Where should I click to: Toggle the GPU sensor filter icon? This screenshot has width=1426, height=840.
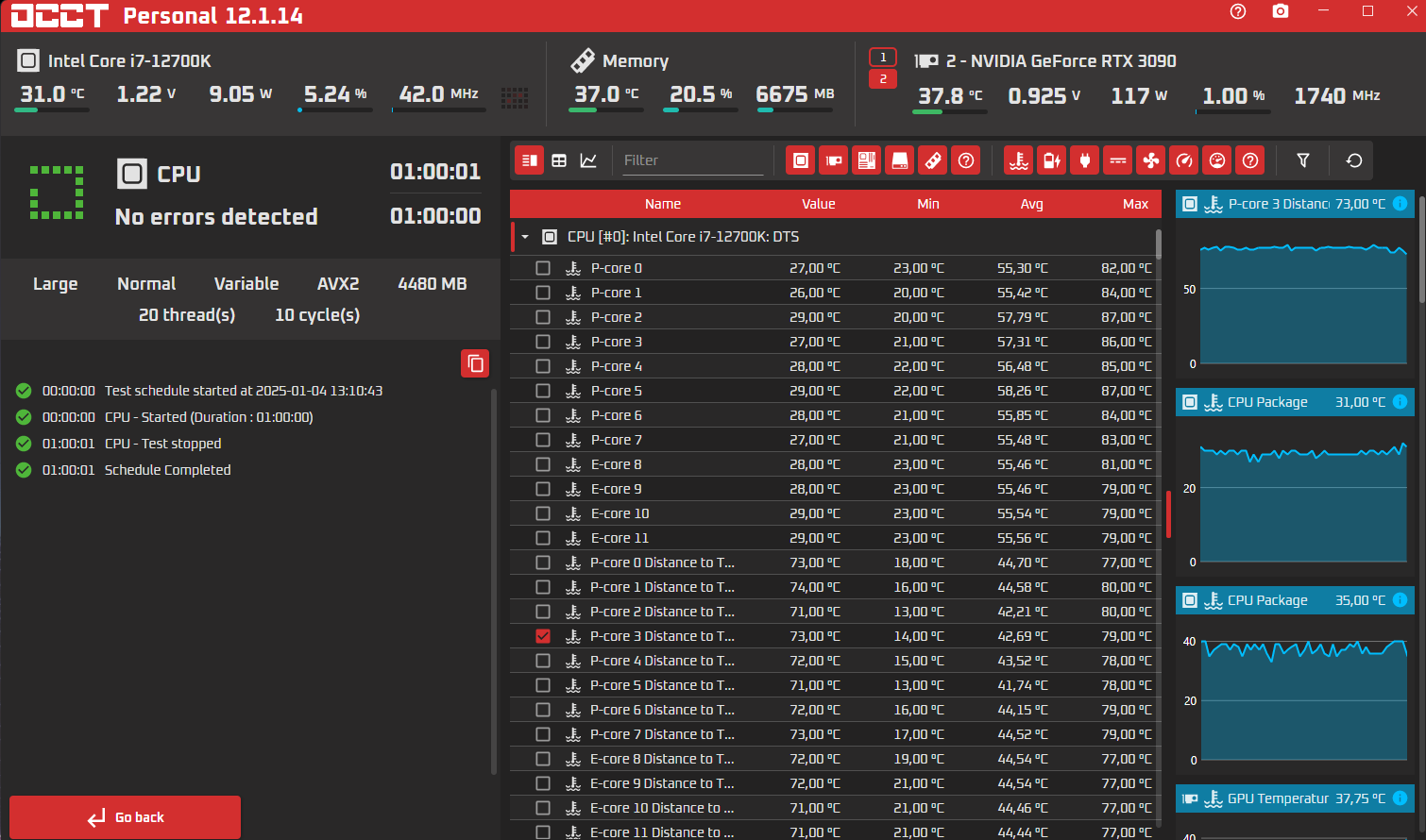tap(833, 160)
